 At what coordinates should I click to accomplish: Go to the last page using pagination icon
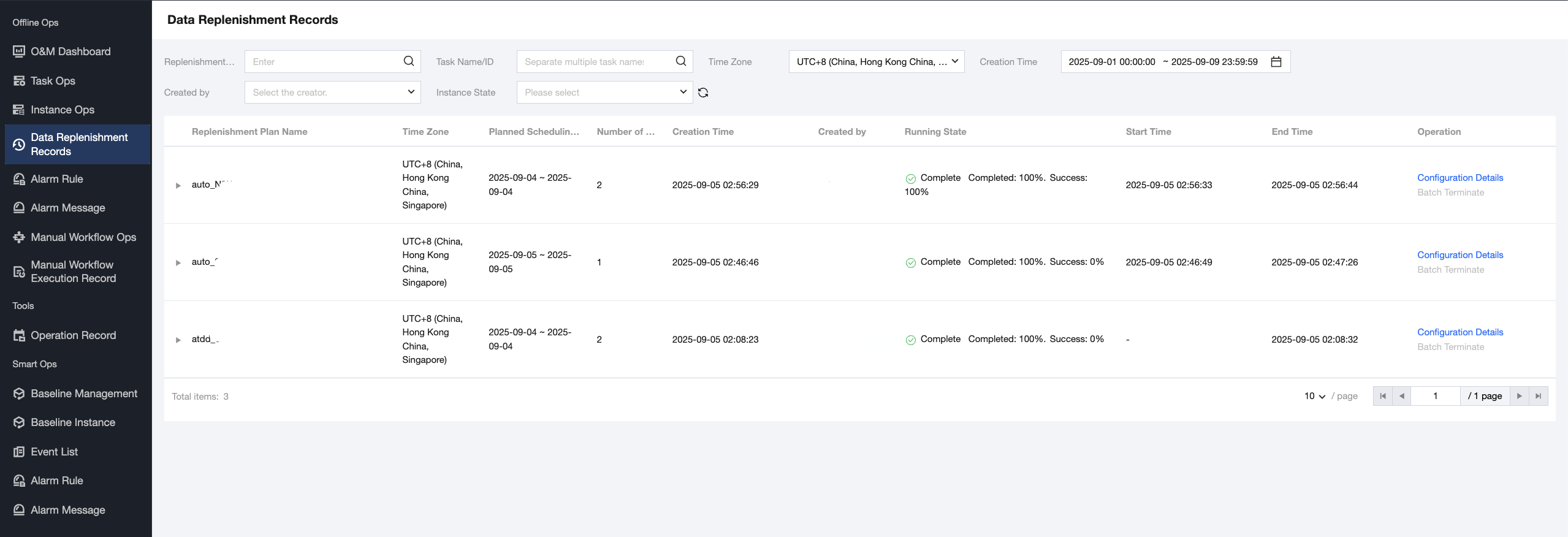1538,396
